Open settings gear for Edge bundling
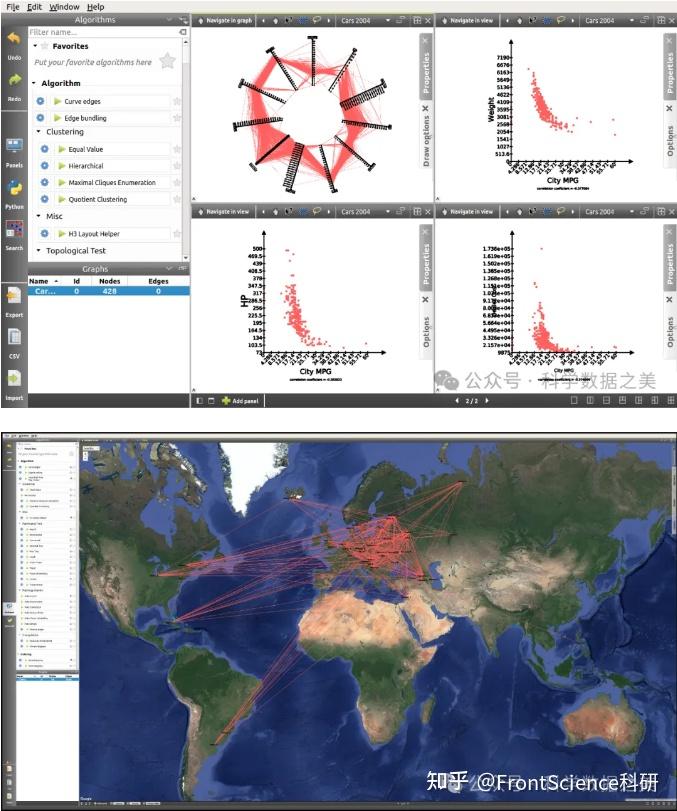Image resolution: width=677 pixels, height=811 pixels. click(x=40, y=118)
